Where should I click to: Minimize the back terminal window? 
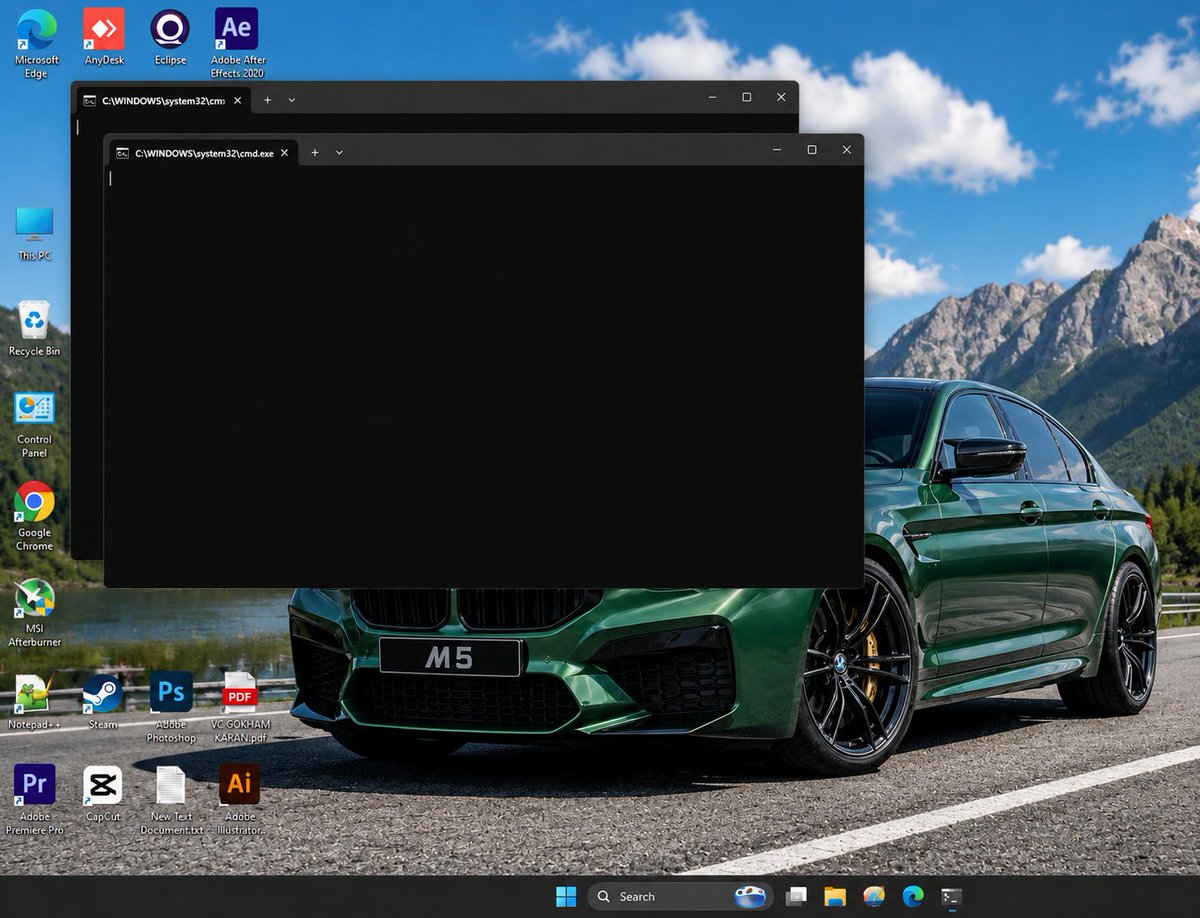coord(712,97)
